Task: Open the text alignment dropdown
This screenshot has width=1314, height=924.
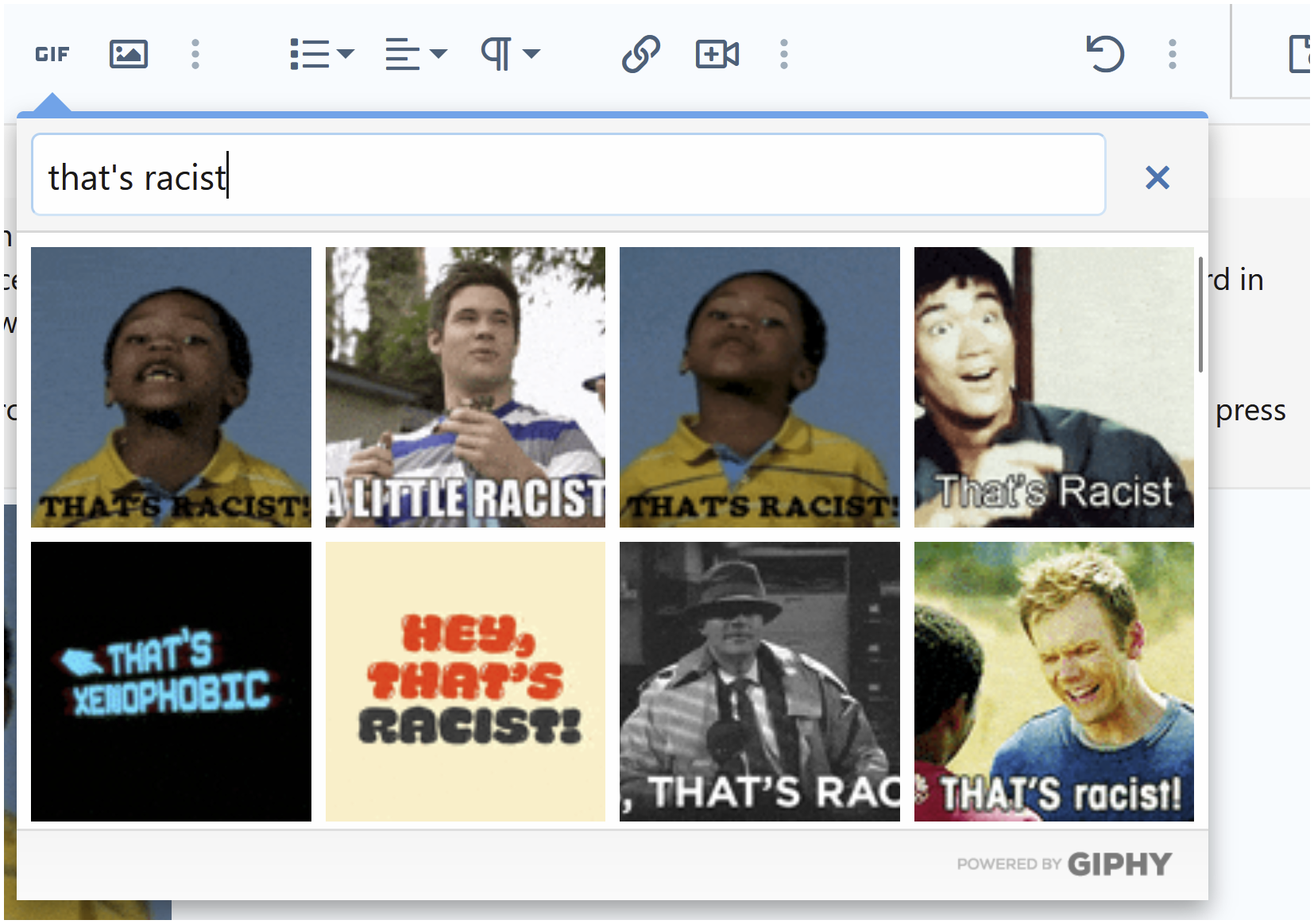Action: click(x=415, y=54)
